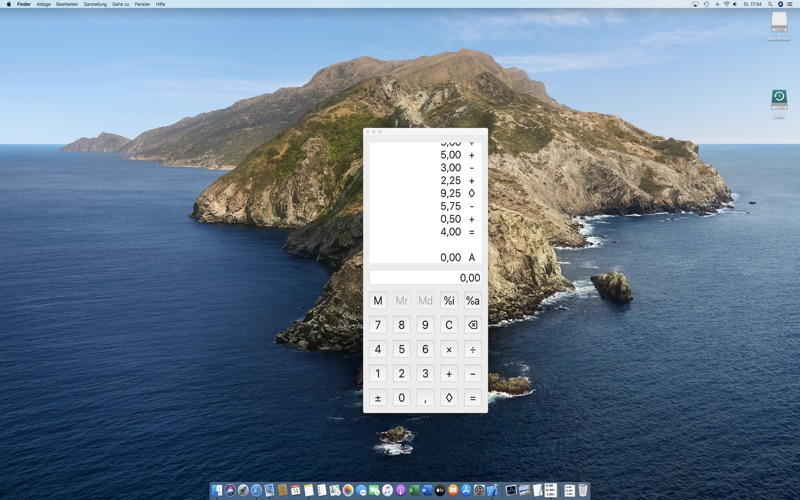Open the Hilfe menu
Screen dimensions: 800x500
[x=160, y=4]
